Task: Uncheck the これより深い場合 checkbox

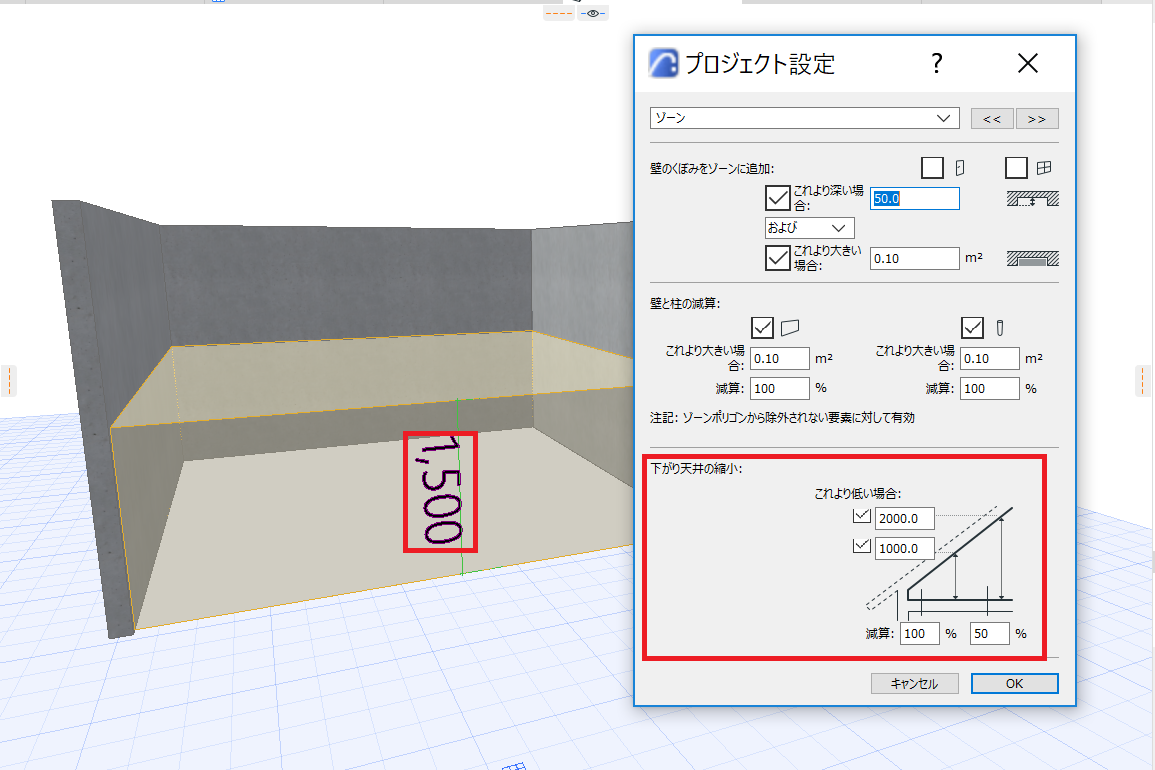Action: 777,198
